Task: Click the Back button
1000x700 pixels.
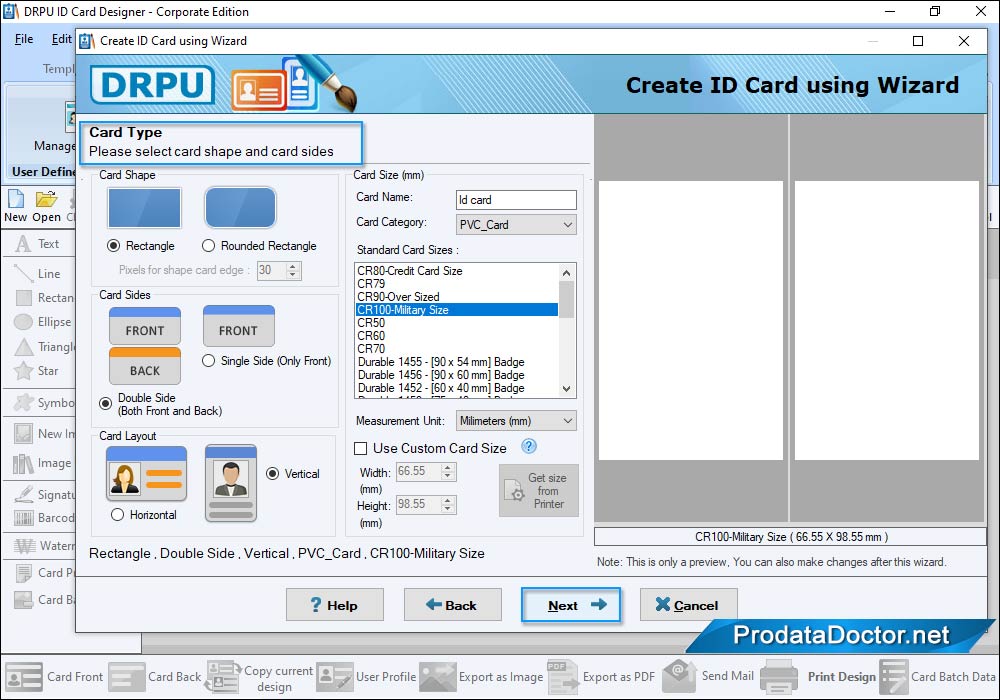Action: 453,605
